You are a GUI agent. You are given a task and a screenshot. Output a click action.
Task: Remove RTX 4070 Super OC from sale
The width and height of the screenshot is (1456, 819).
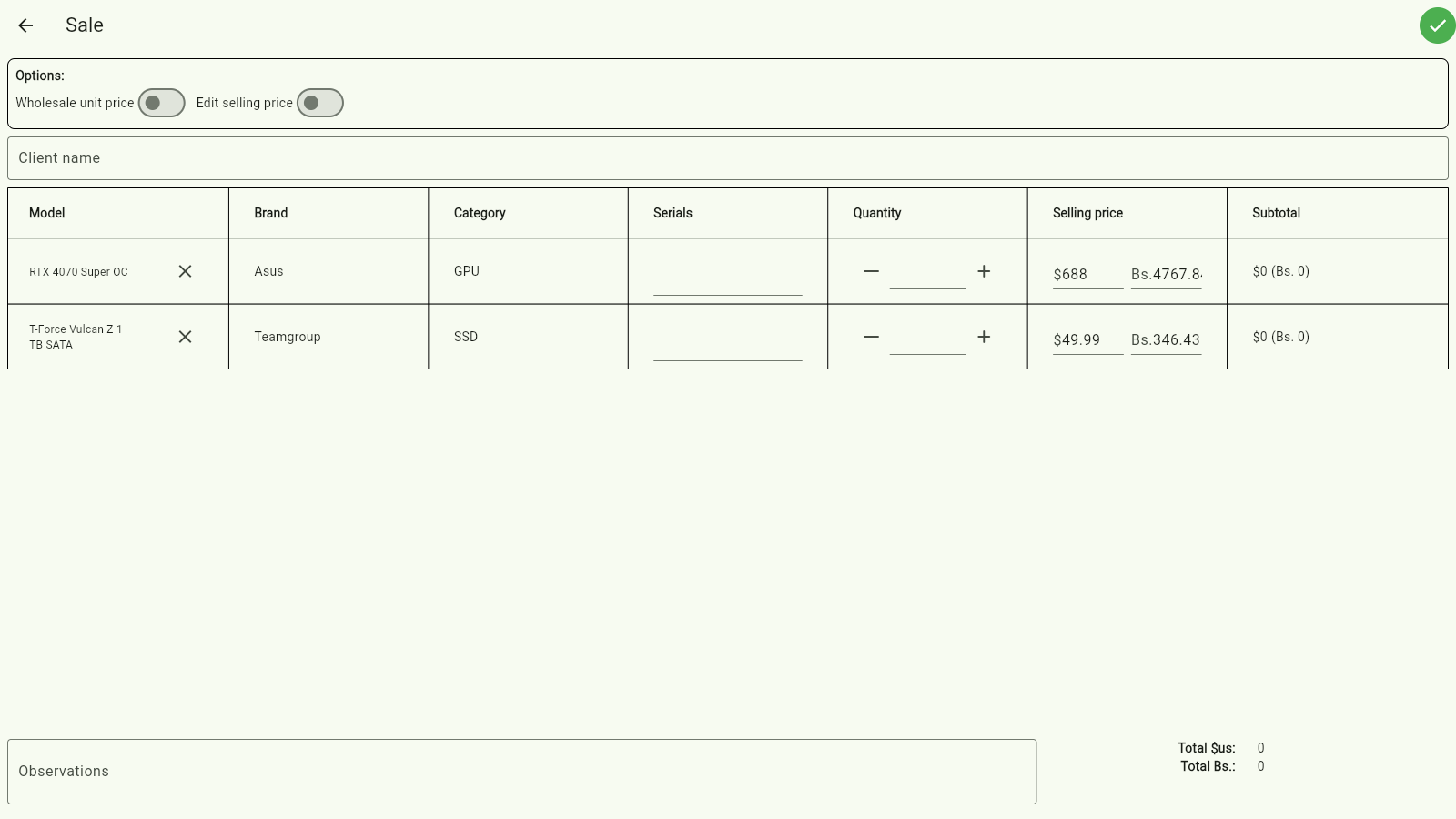[185, 271]
